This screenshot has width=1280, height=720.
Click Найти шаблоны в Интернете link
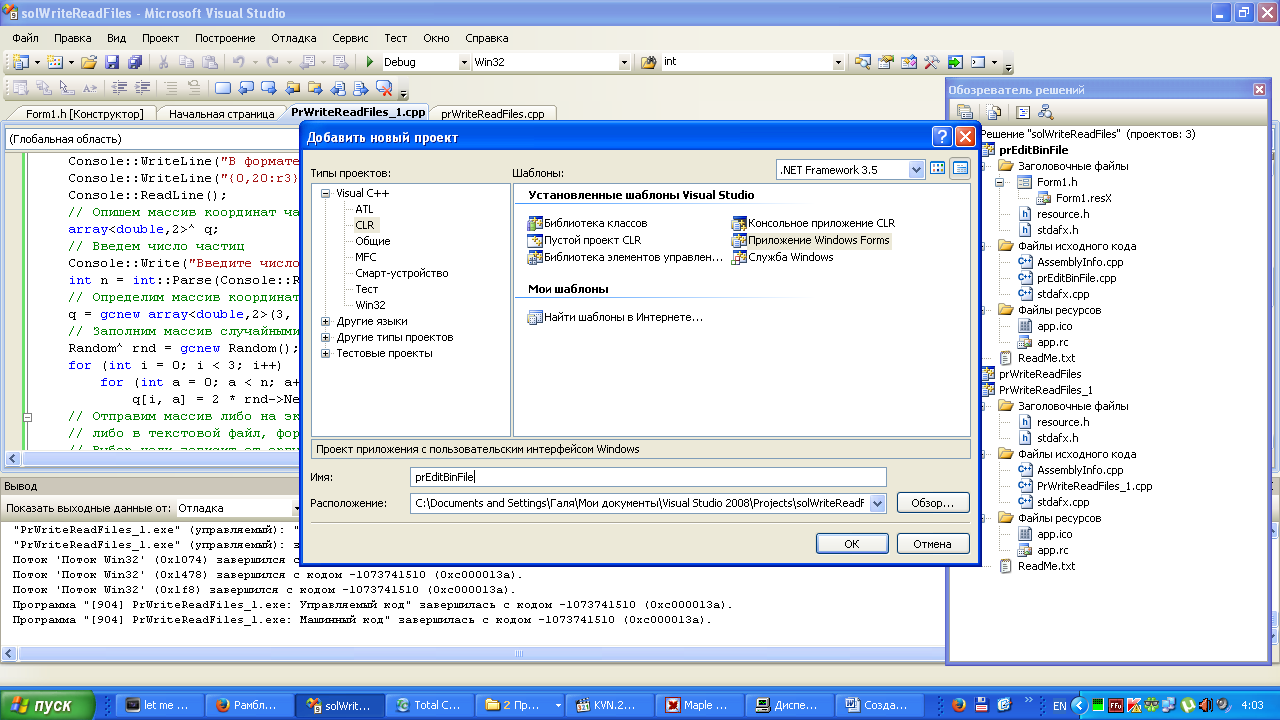(623, 317)
